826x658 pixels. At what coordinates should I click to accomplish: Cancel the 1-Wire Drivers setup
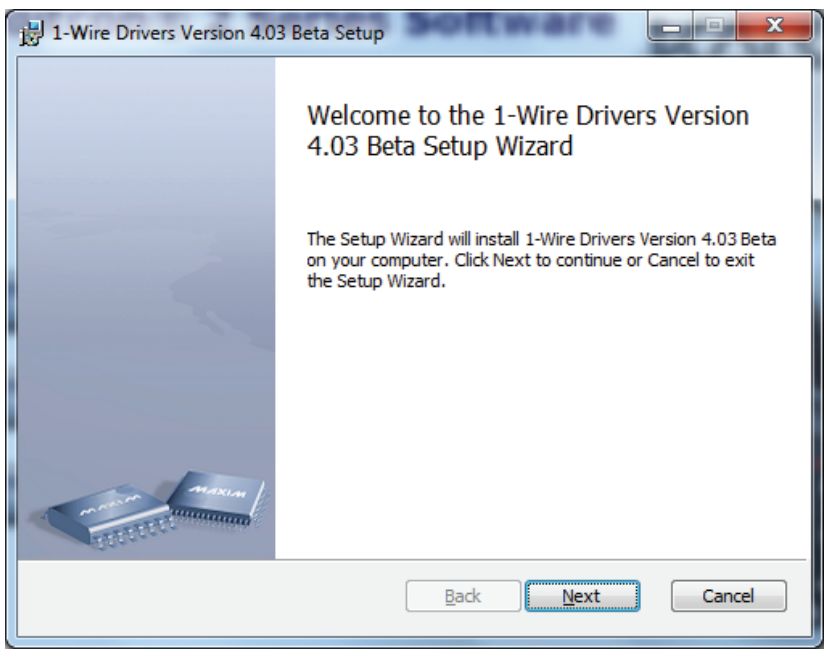[x=728, y=596]
